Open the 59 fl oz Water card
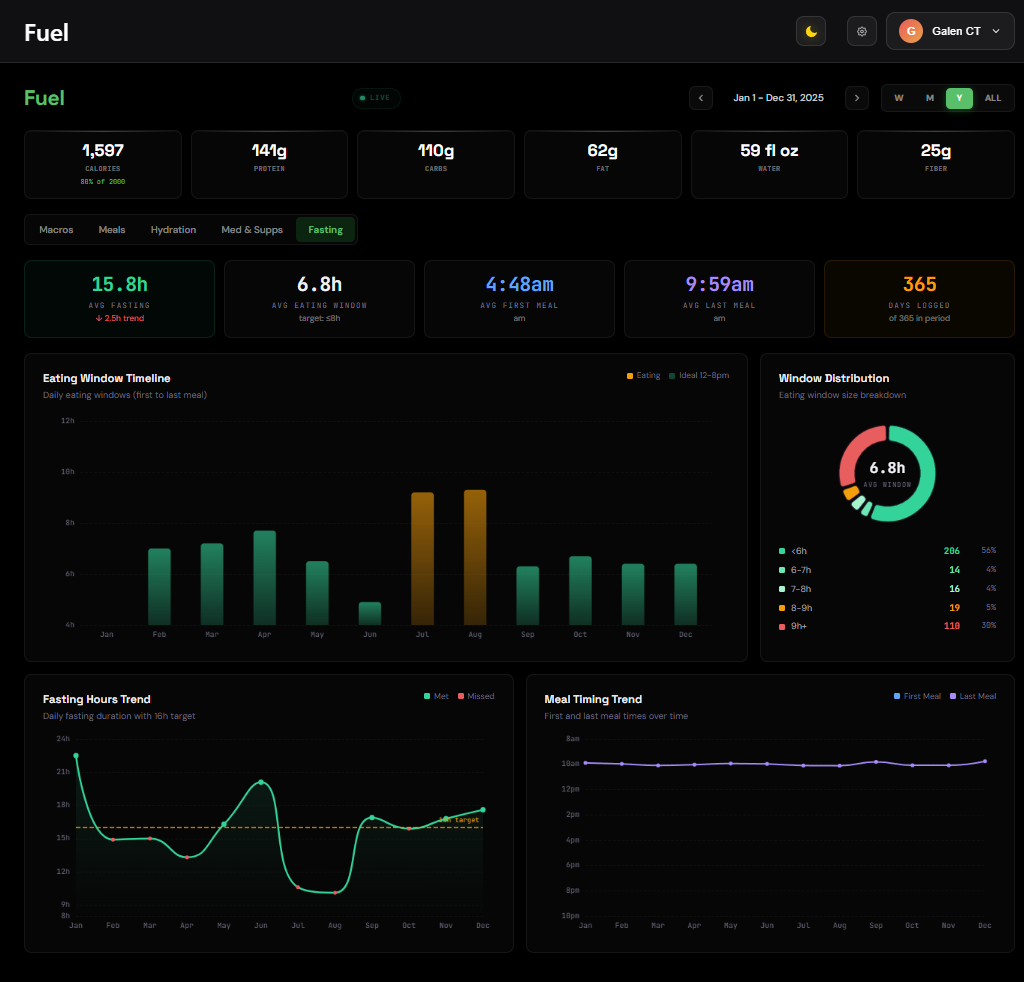Viewport: 1024px width, 982px height. point(769,165)
